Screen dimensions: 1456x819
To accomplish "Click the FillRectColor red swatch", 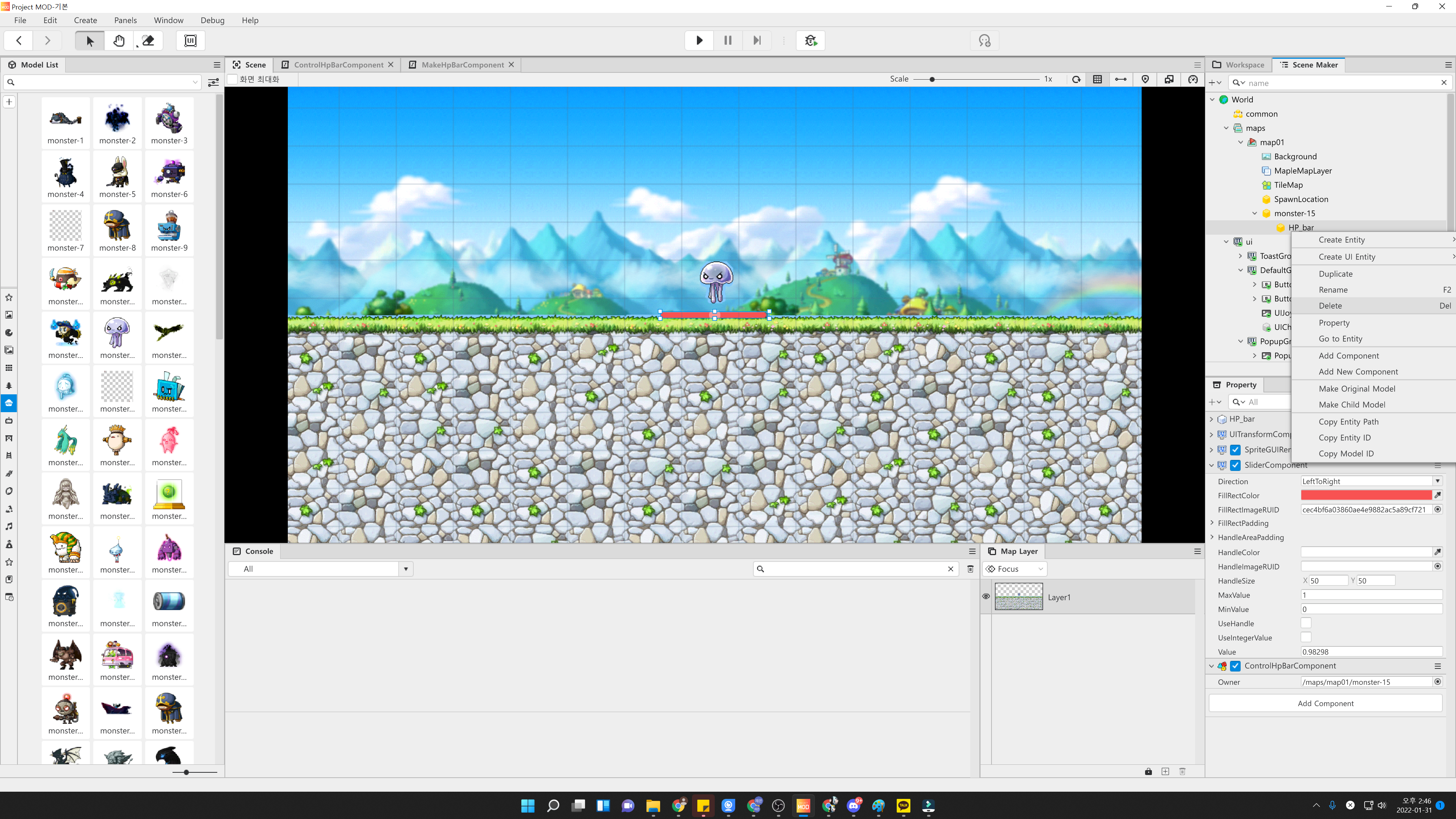I will [x=1366, y=495].
